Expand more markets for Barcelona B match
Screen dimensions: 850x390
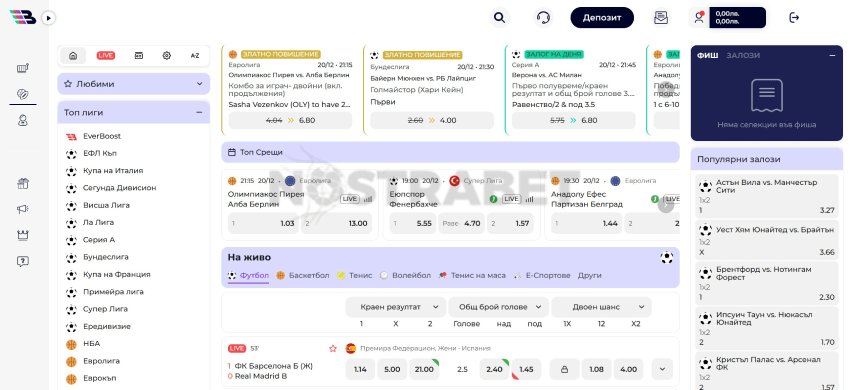click(x=662, y=369)
